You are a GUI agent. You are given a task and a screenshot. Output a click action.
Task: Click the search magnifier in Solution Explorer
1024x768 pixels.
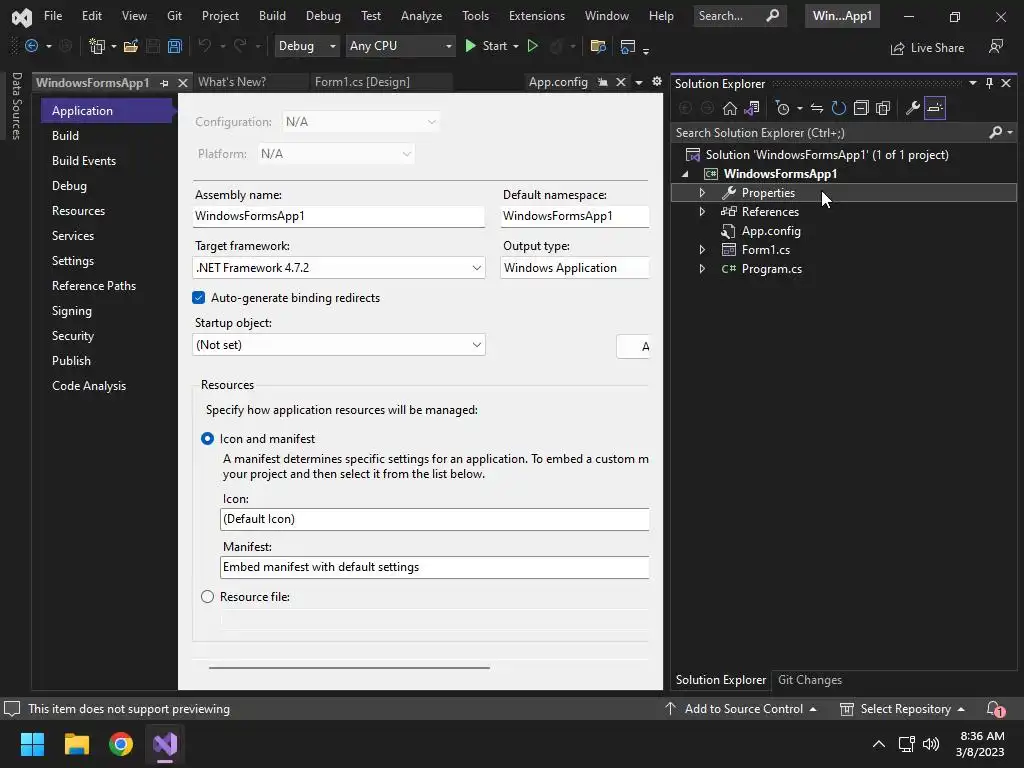pyautogui.click(x=995, y=133)
